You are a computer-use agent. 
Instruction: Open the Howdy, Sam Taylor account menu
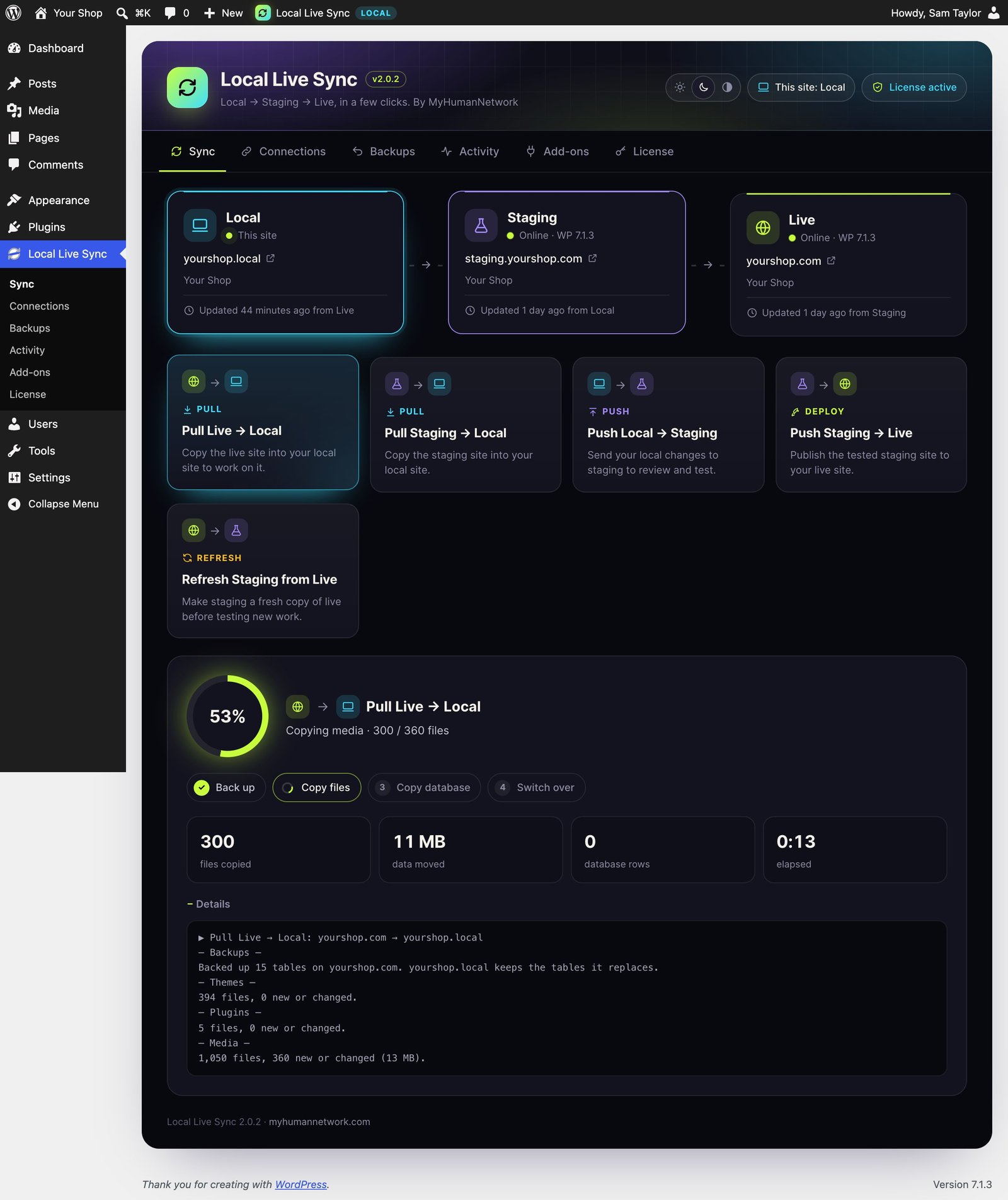pos(945,13)
